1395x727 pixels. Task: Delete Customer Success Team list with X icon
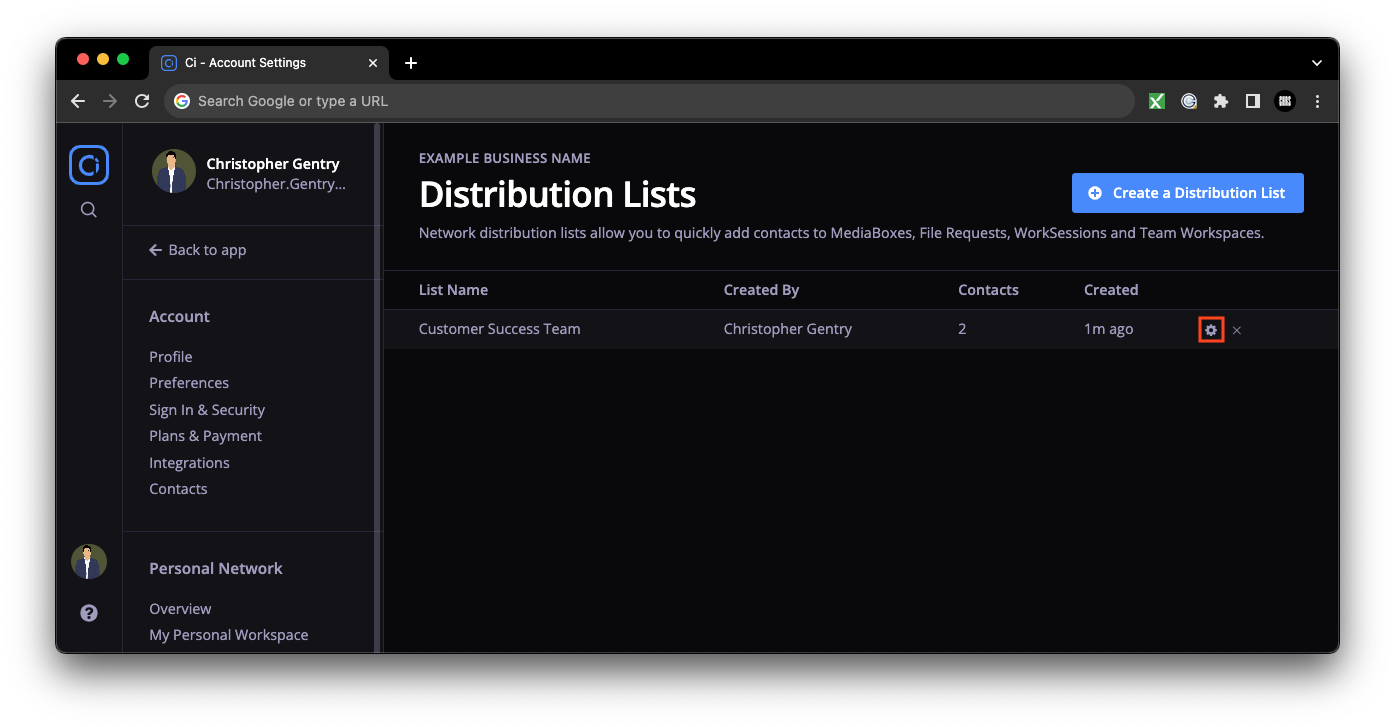1237,330
